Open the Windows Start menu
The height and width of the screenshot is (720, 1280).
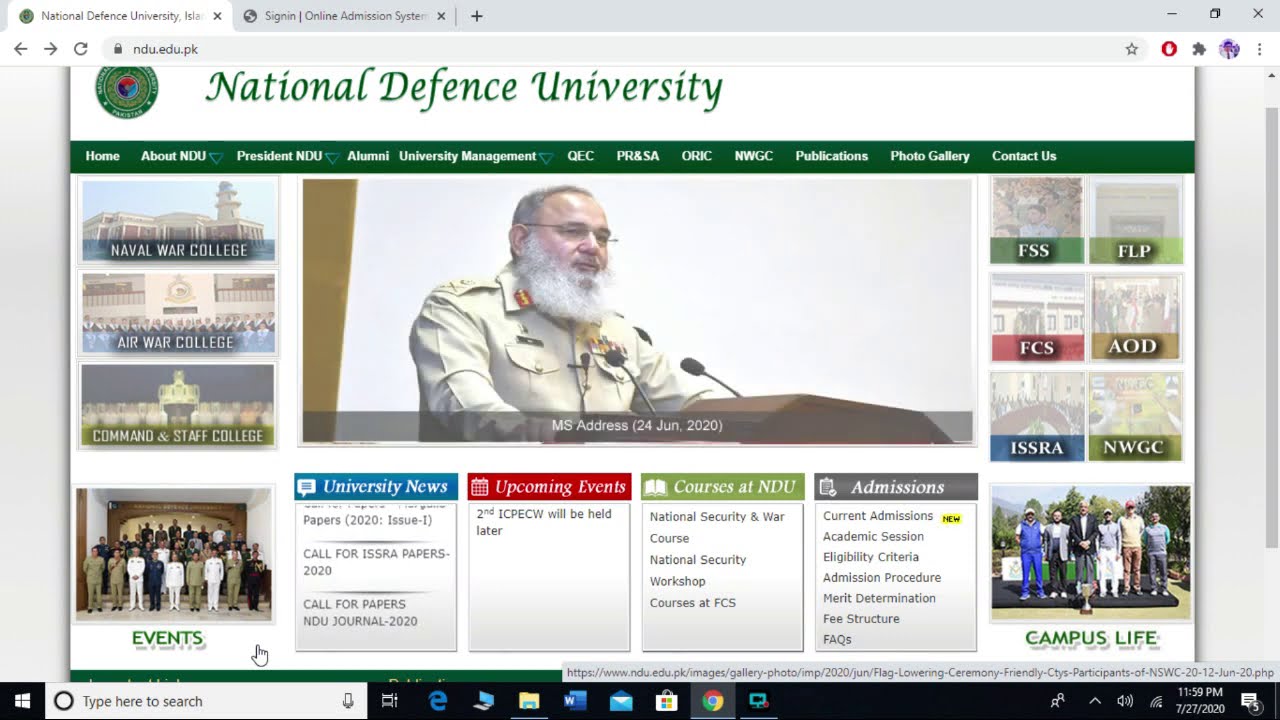click(22, 701)
